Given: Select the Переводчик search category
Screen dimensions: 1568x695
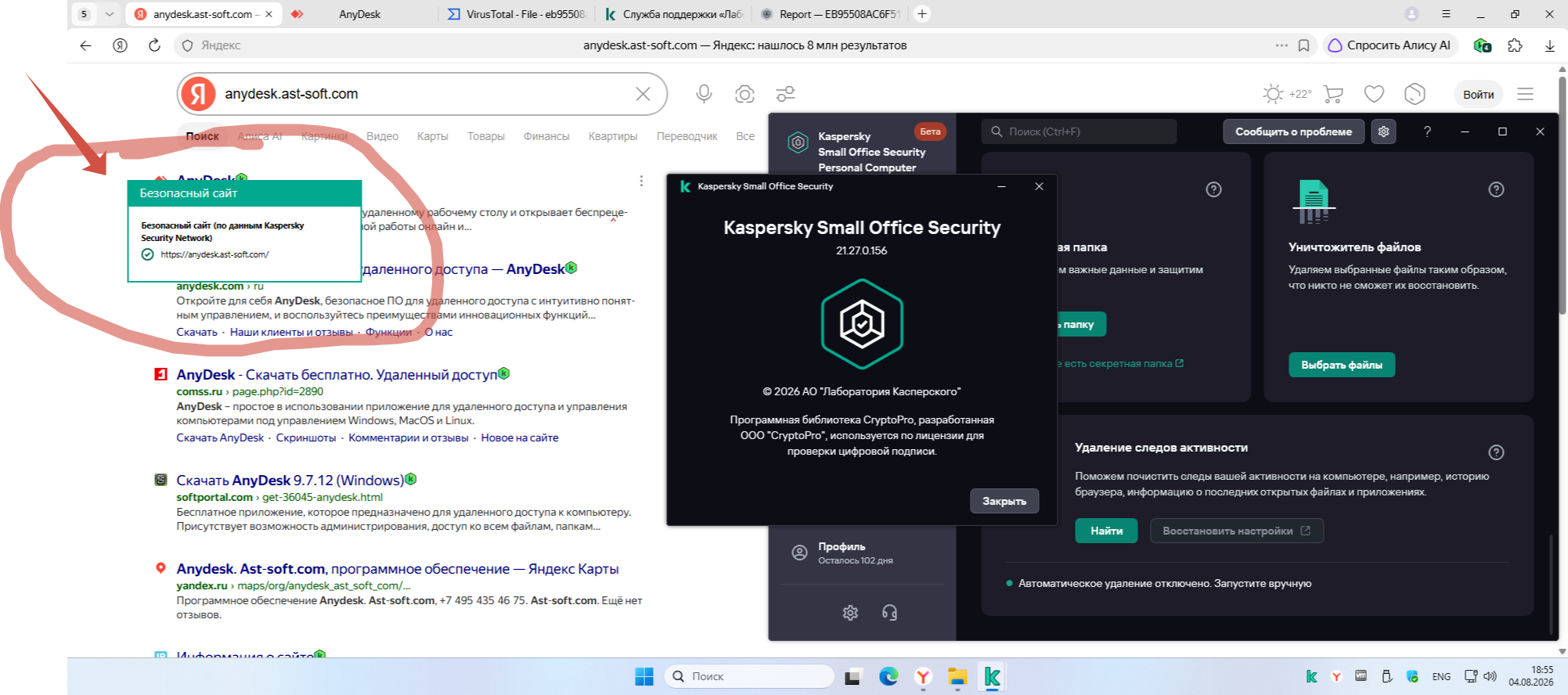Looking at the screenshot, I should click(687, 136).
